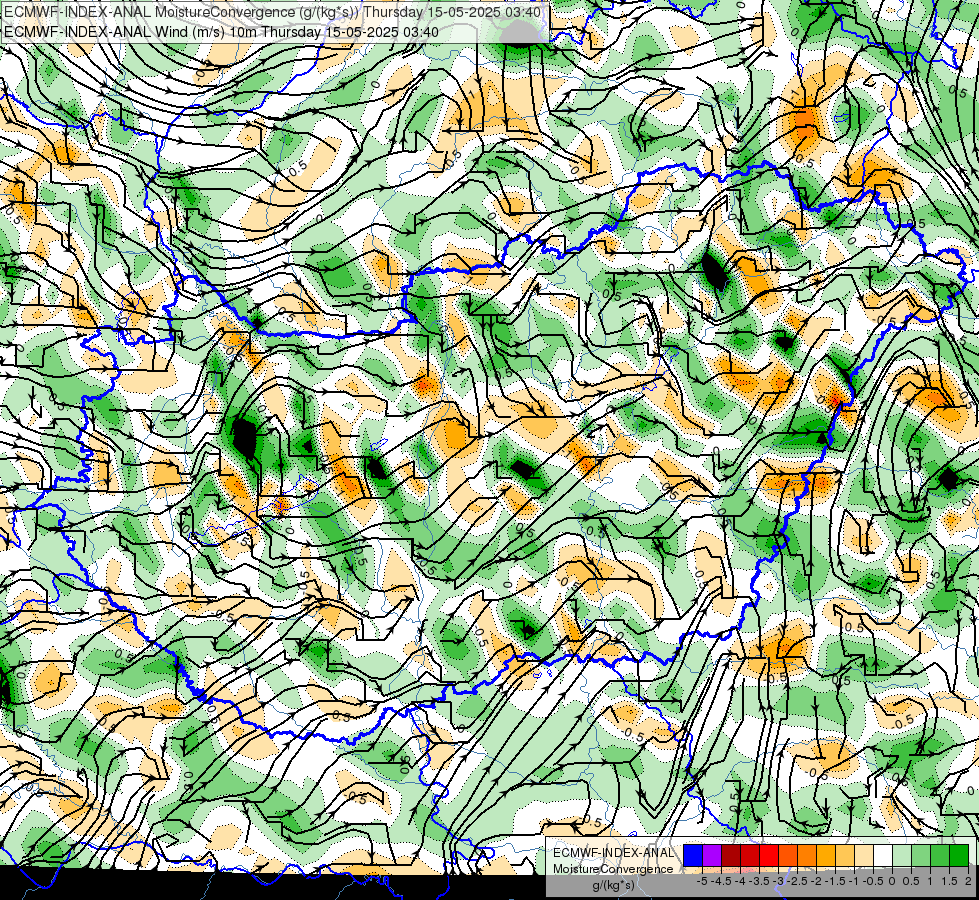
Task: Click the legend tick value 2
Action: coord(968,881)
